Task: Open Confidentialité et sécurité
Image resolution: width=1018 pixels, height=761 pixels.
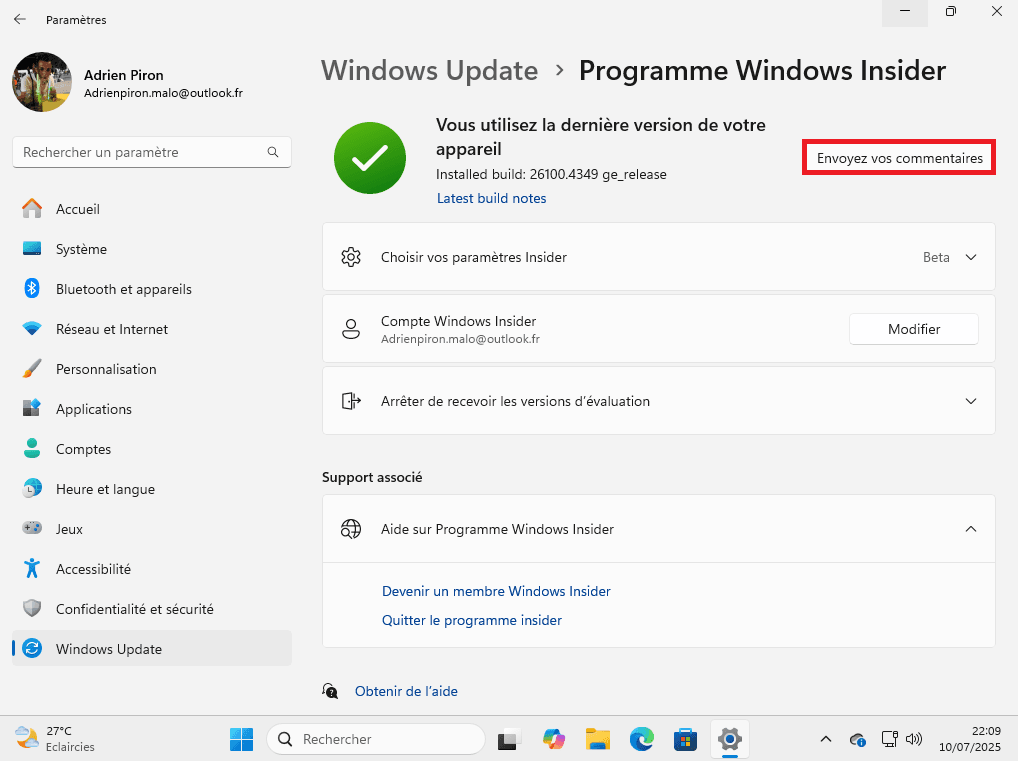Action: 151,609
